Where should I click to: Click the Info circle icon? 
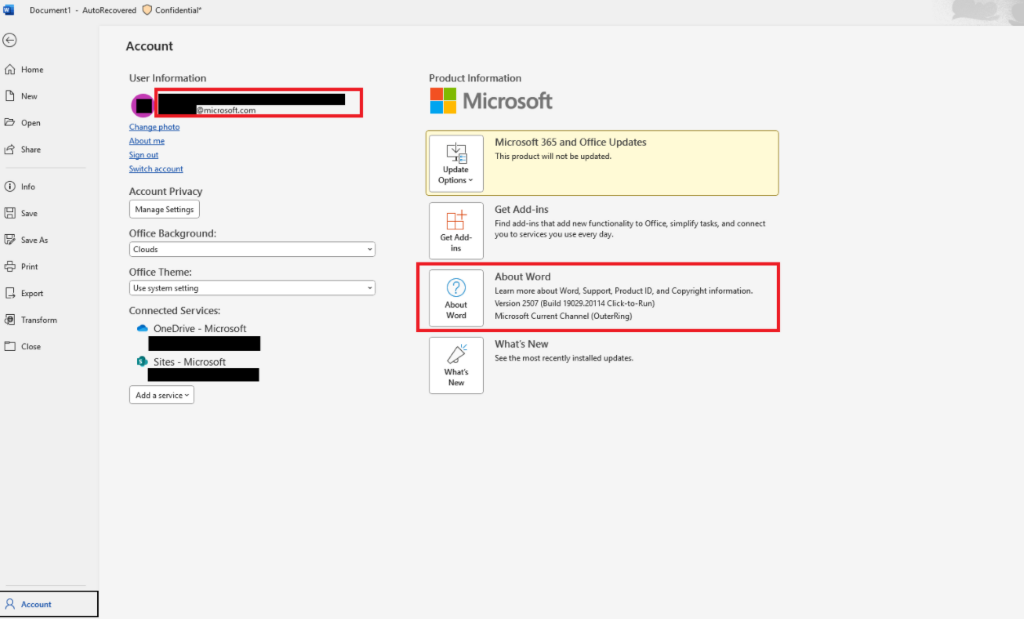coord(10,186)
